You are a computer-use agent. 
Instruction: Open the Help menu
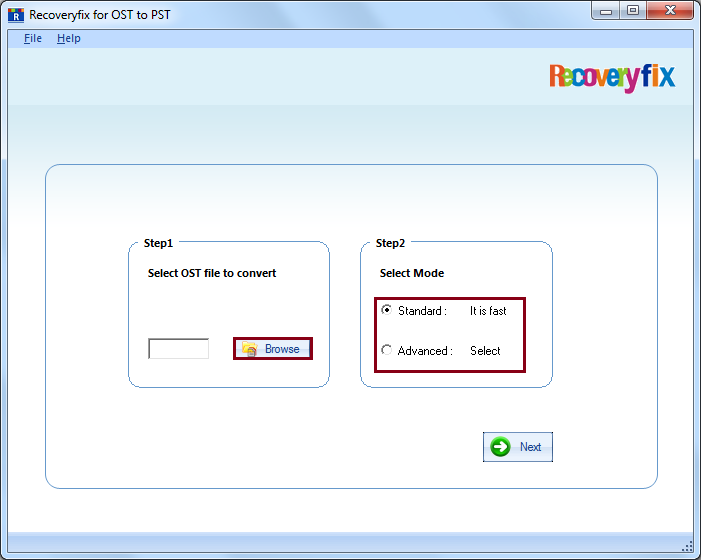[69, 38]
